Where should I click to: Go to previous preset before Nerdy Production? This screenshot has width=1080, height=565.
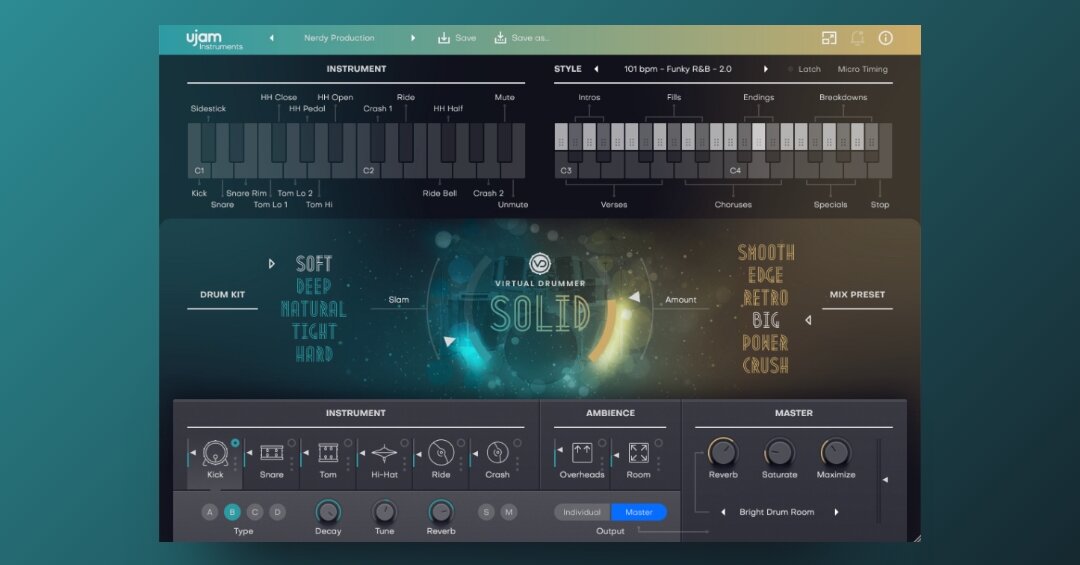tap(271, 38)
